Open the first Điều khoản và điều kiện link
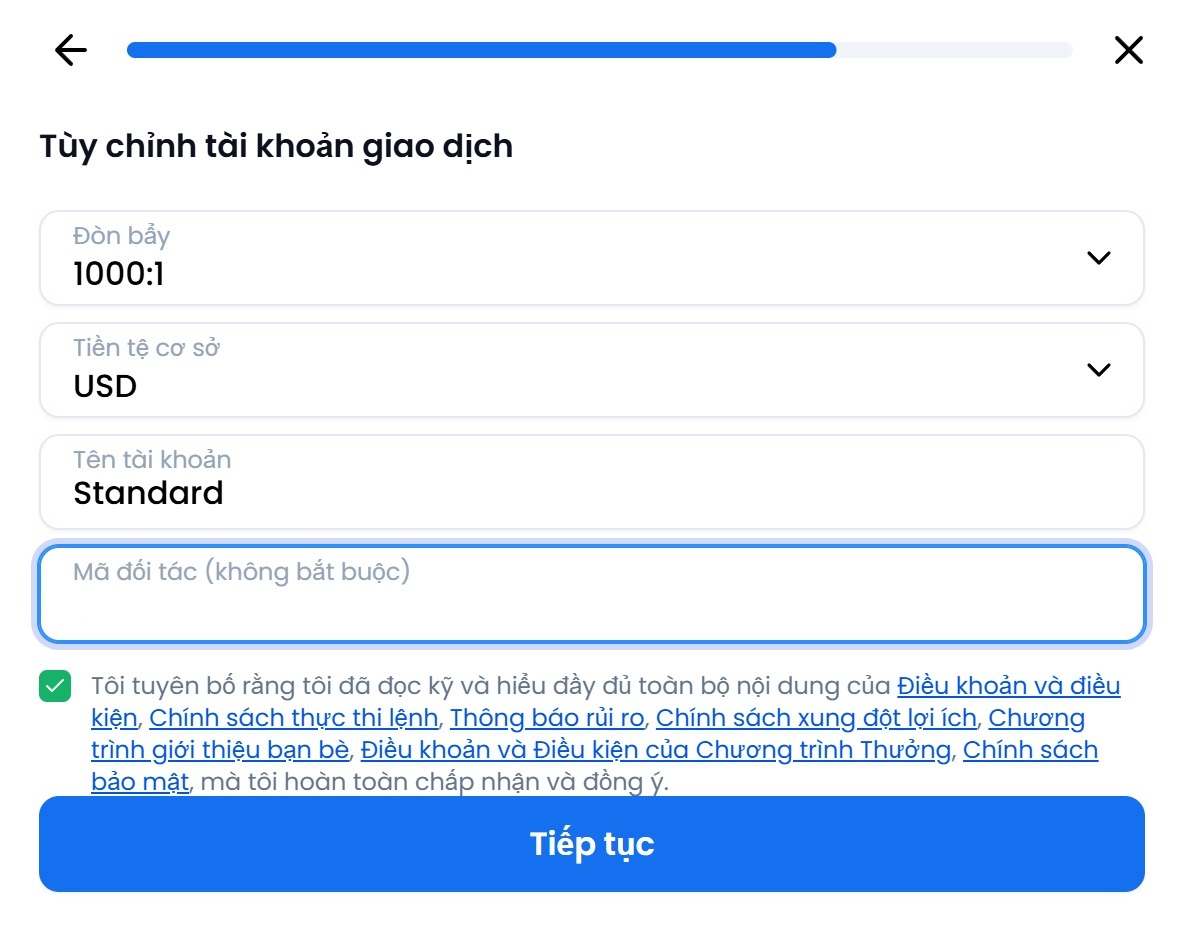 coord(1008,686)
